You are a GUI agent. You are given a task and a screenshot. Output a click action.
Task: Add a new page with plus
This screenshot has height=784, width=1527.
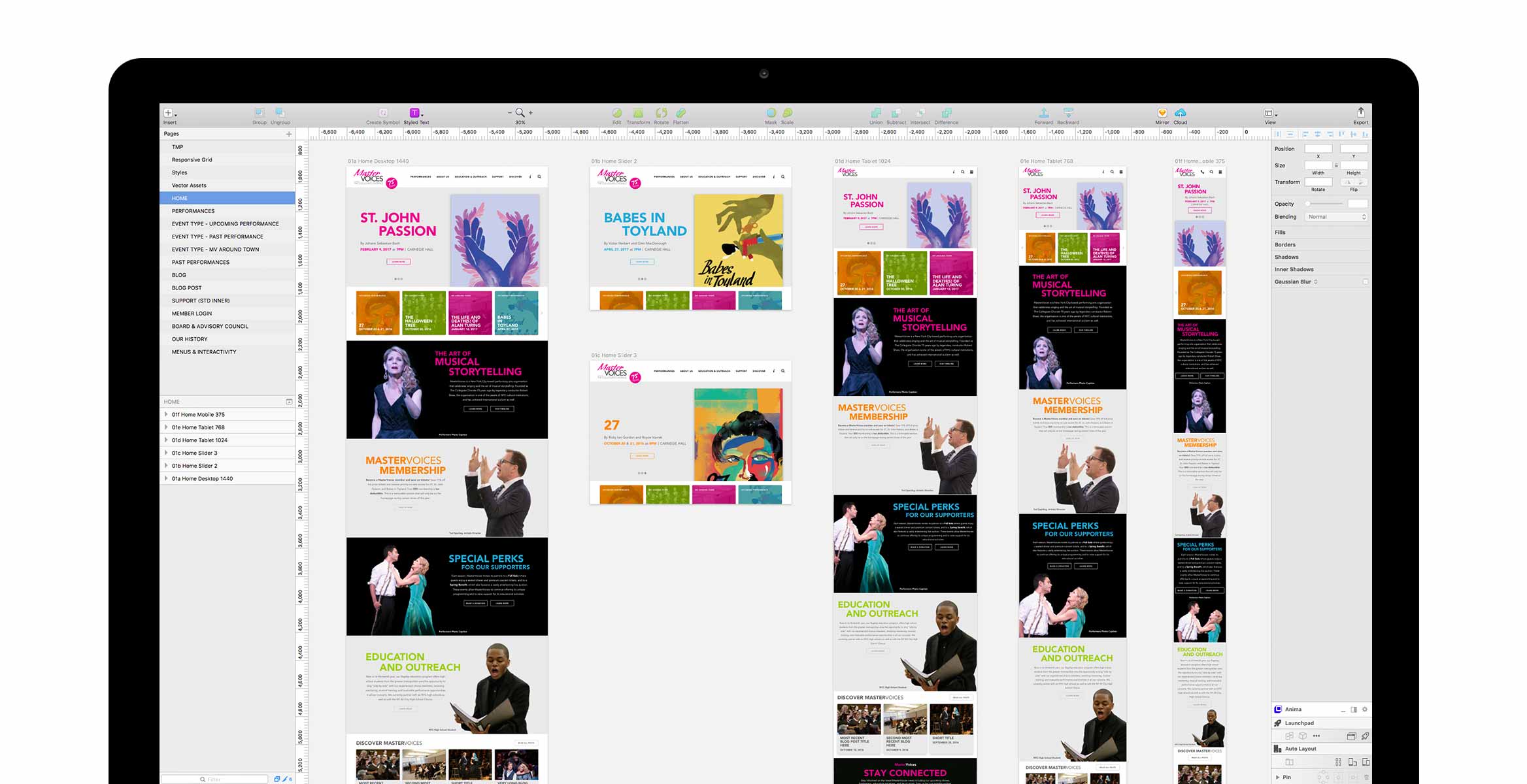coord(289,134)
